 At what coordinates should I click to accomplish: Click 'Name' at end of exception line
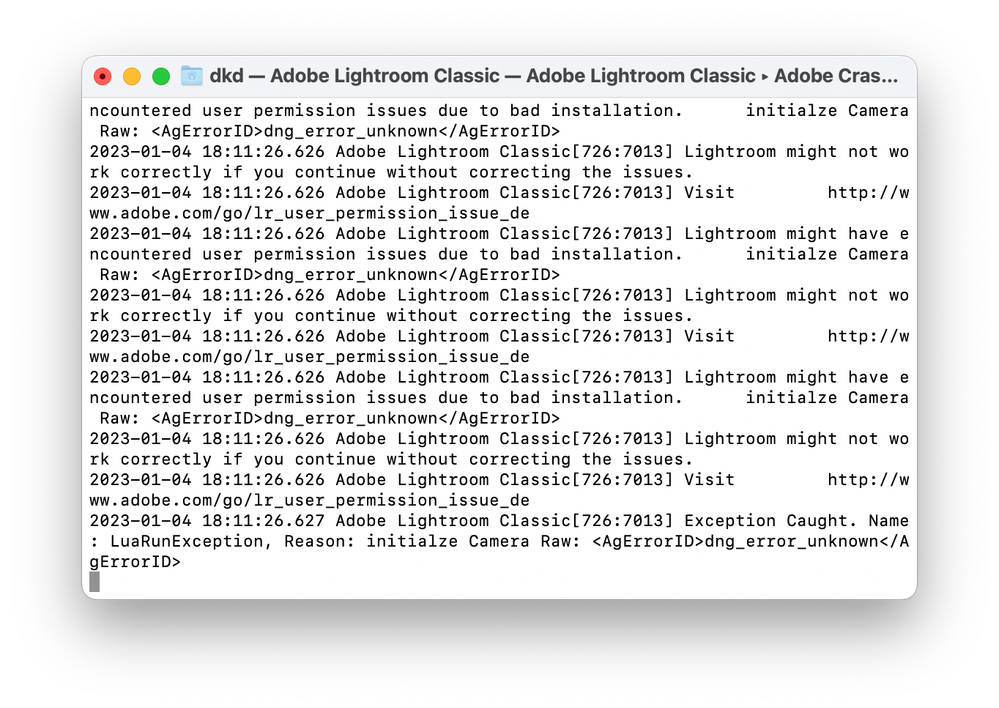click(889, 521)
